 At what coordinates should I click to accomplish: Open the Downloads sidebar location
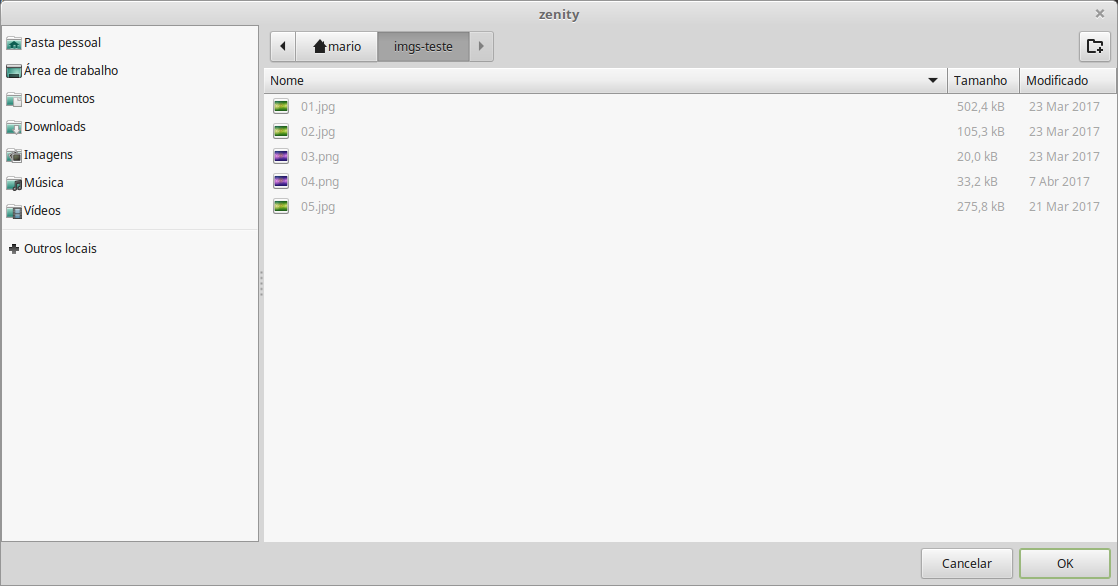(54, 127)
